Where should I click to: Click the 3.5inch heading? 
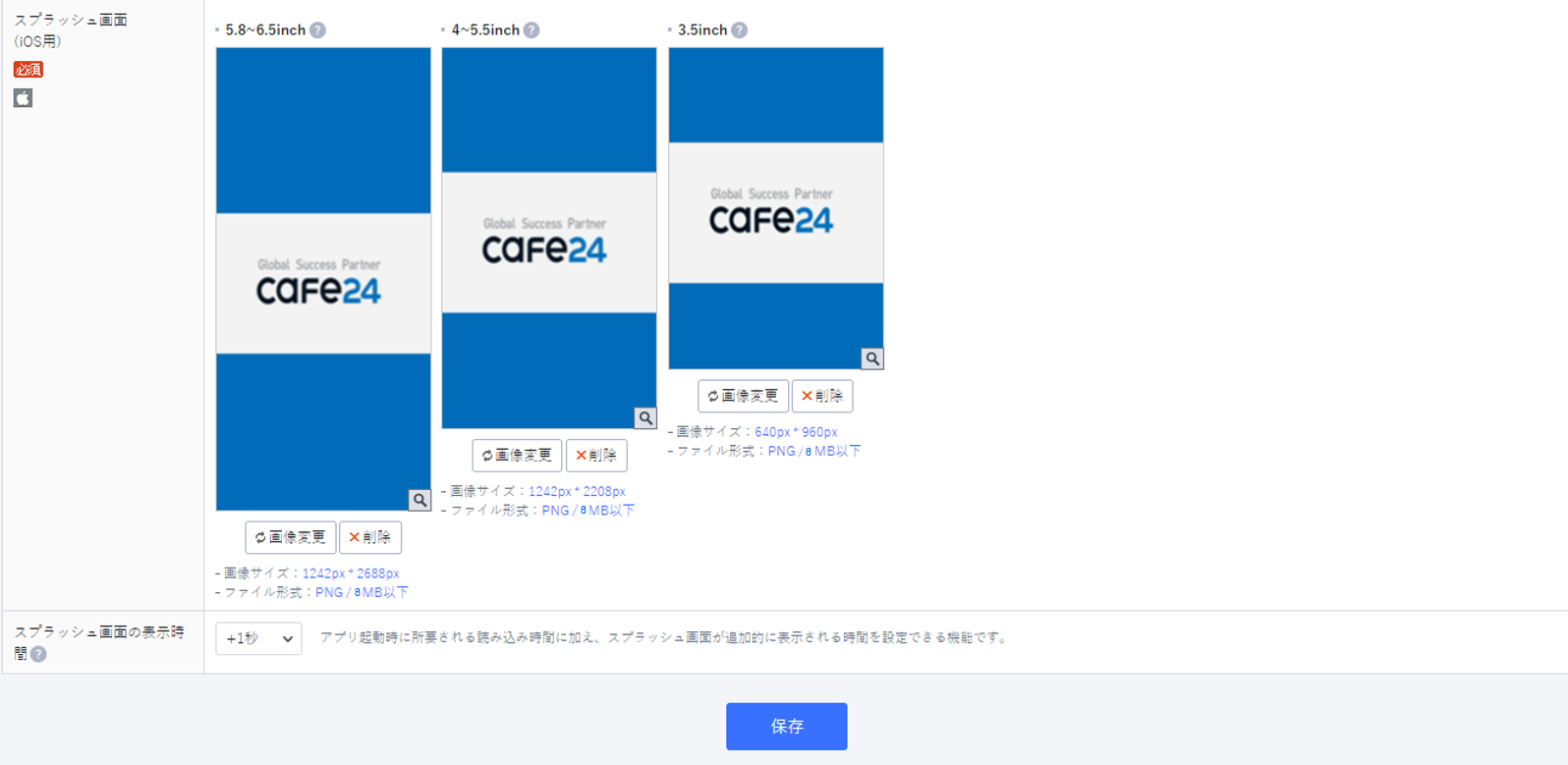coord(702,30)
